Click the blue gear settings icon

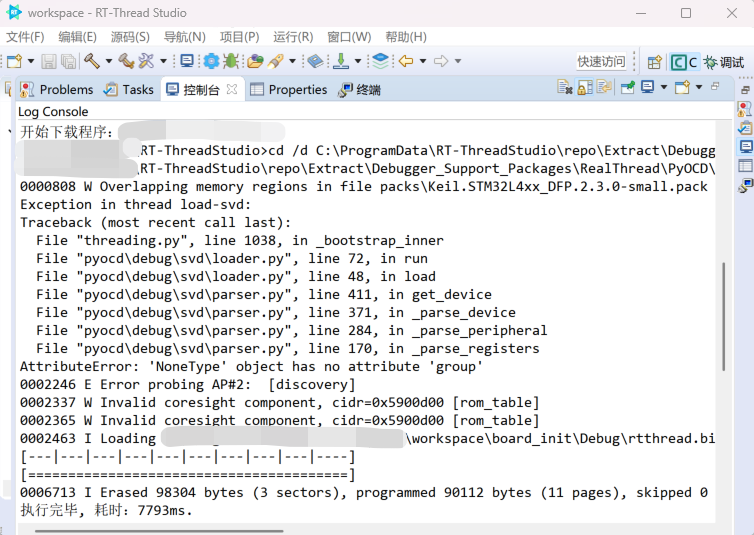pos(211,61)
